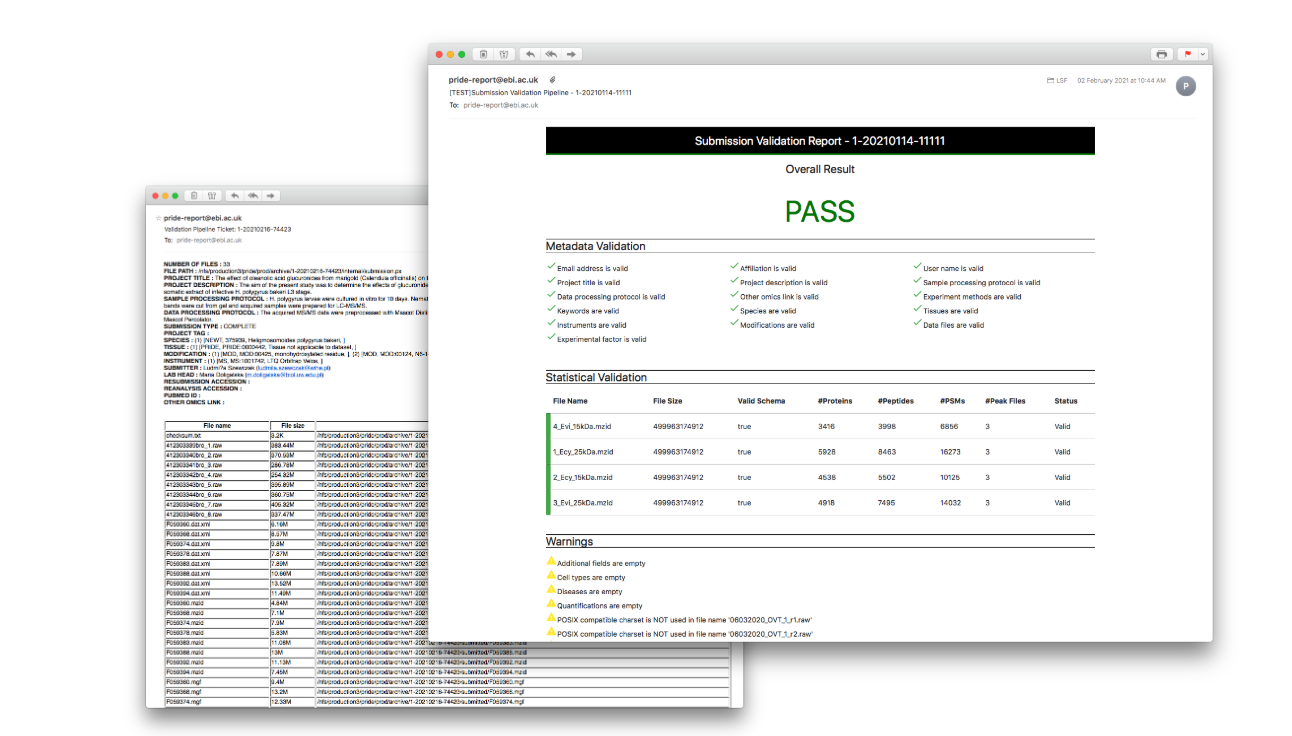Viewport: 1292px width, 736px height.
Task: Select the 3_Evi_25kDa.mzid row
Action: tap(820, 503)
